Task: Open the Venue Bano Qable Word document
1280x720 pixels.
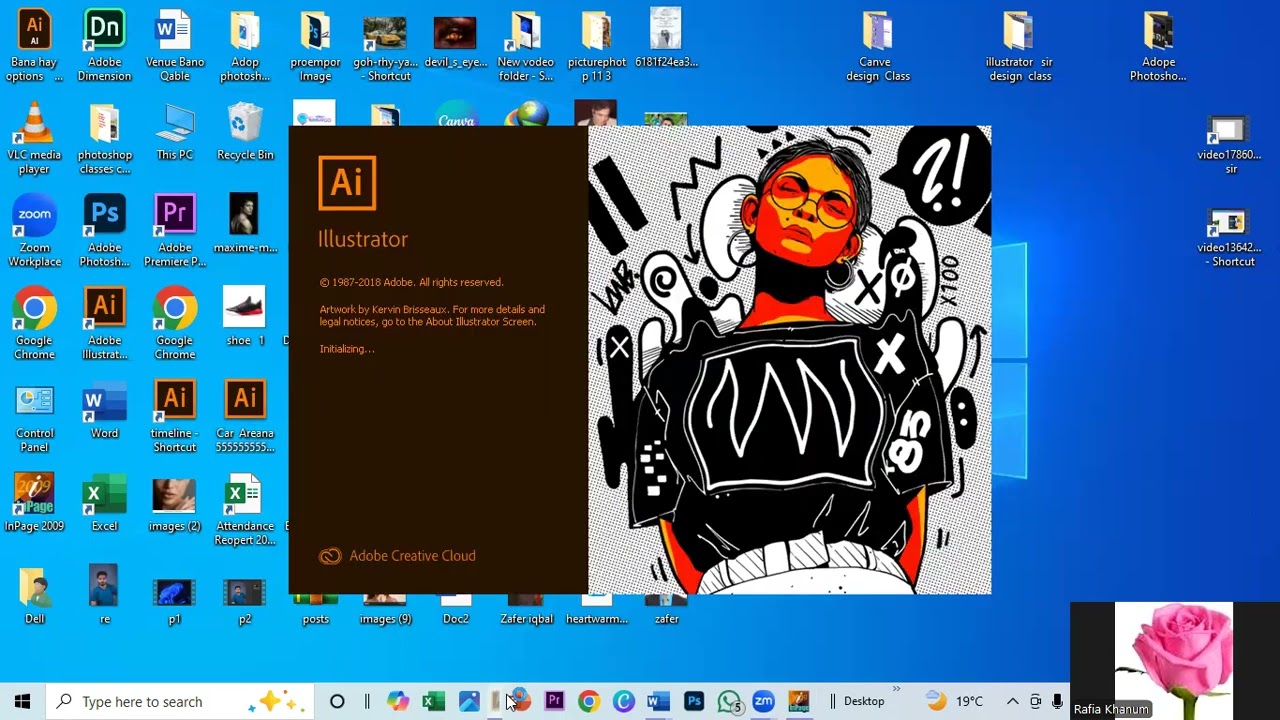Action: coord(174,45)
